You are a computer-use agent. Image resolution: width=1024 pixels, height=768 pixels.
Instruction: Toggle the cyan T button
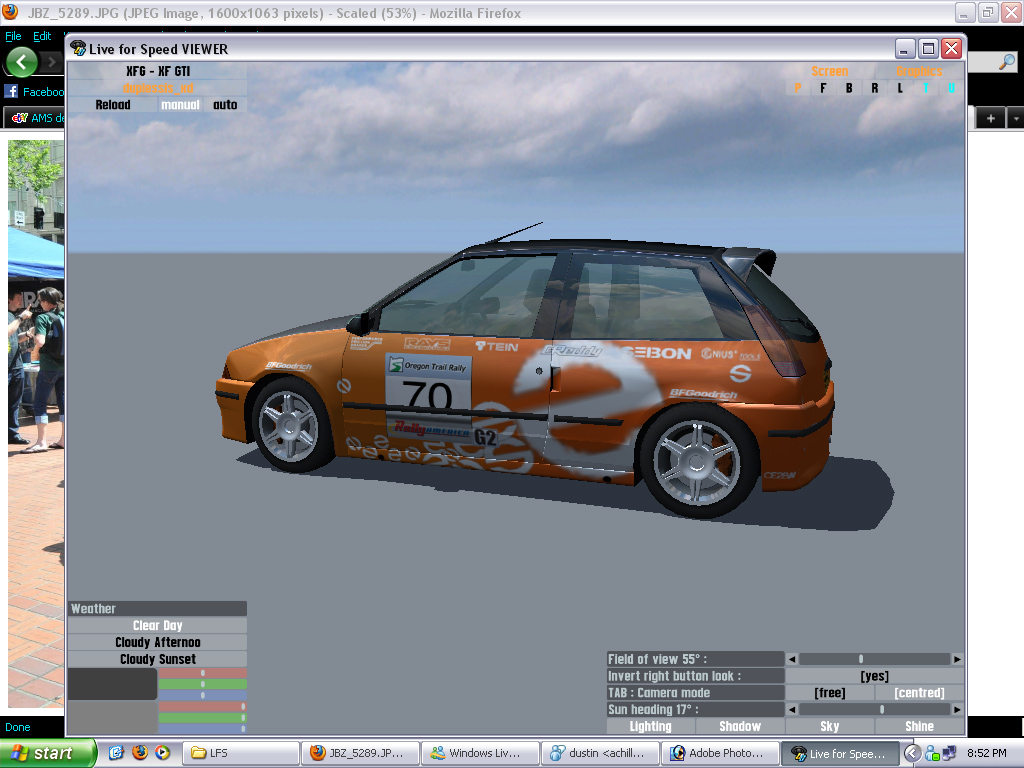(925, 88)
